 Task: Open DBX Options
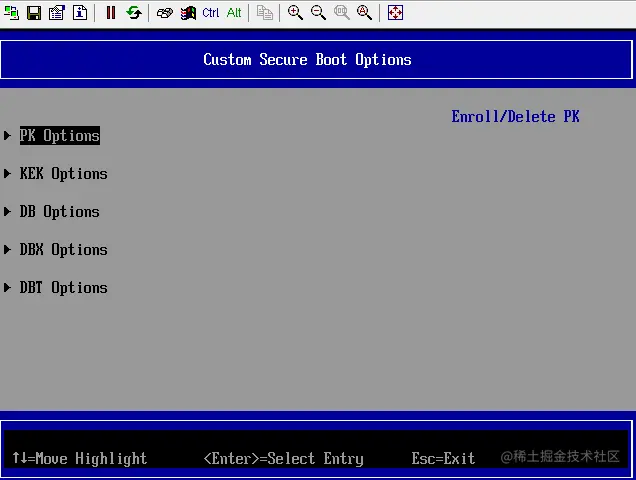tap(64, 250)
